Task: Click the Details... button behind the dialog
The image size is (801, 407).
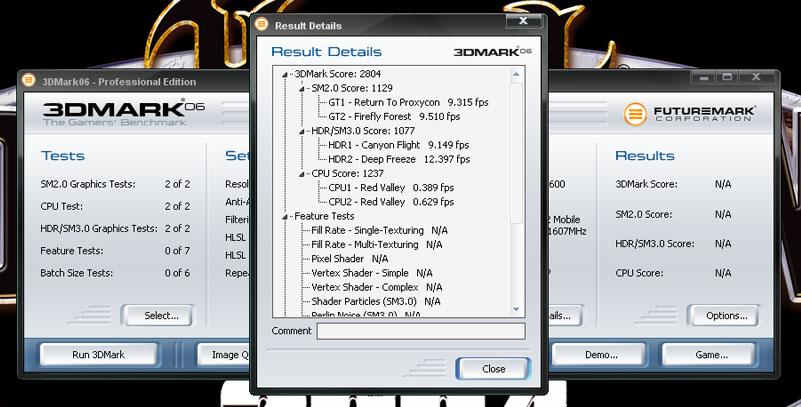Action: click(566, 316)
